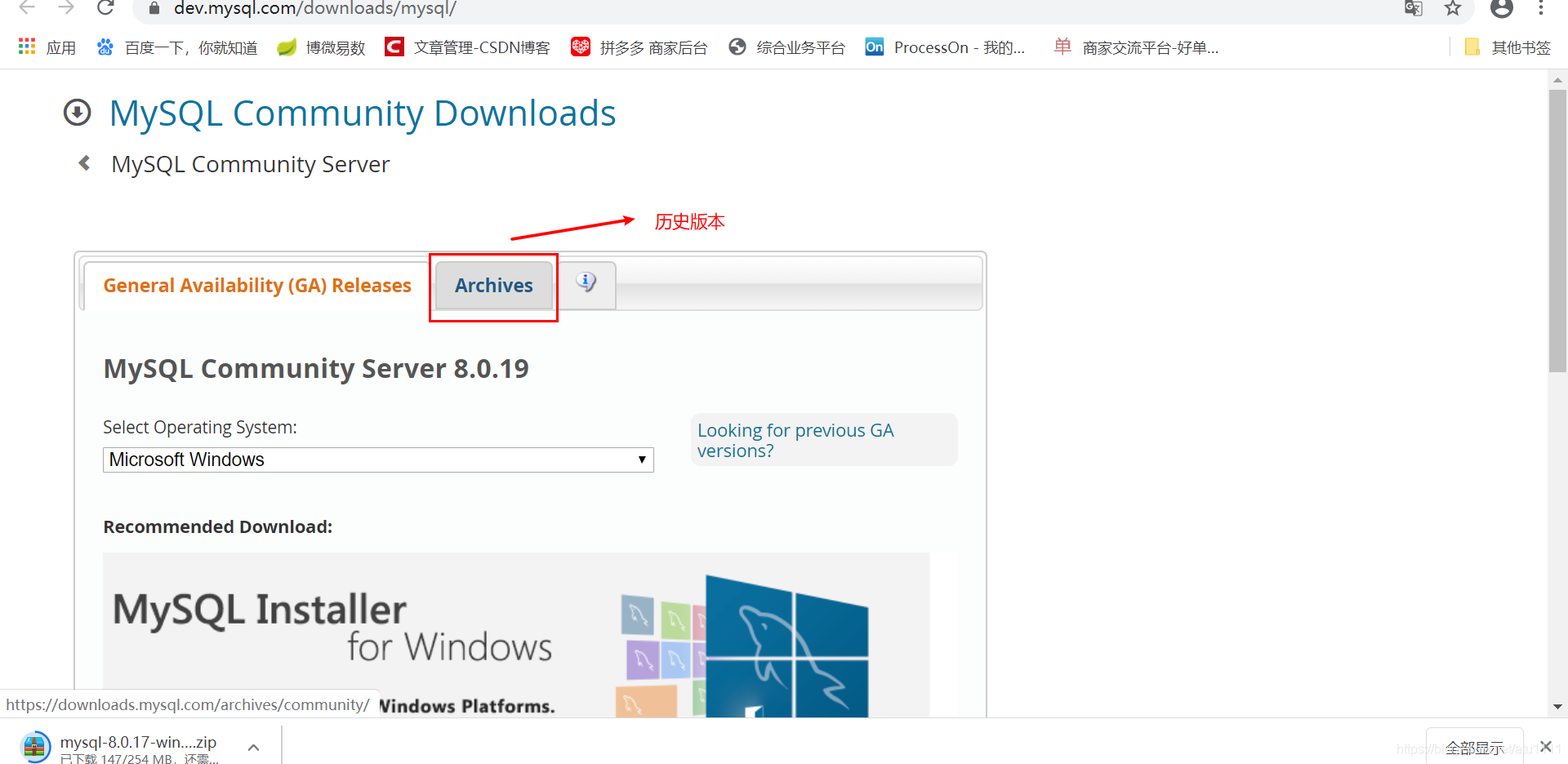This screenshot has height=764, width=1568.
Task: Click MySQL Community Downloads heading link
Action: pyautogui.click(x=363, y=113)
